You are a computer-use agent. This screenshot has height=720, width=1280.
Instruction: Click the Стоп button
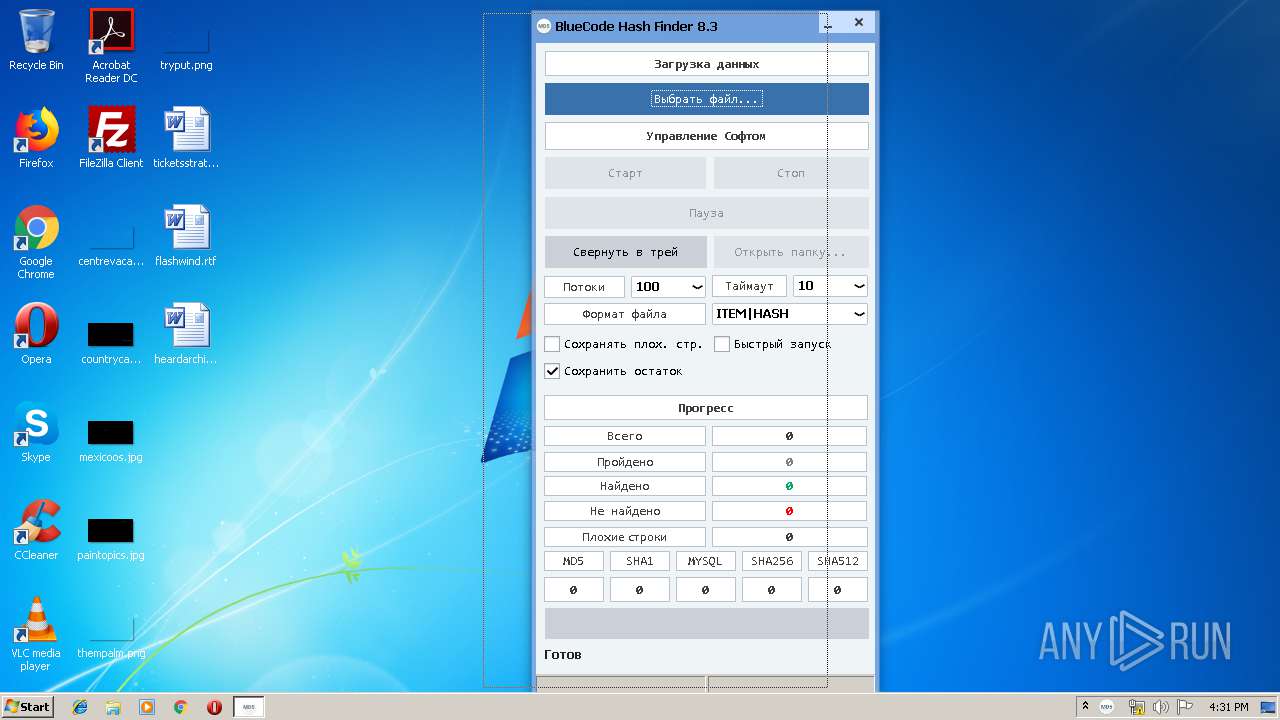[x=791, y=173]
